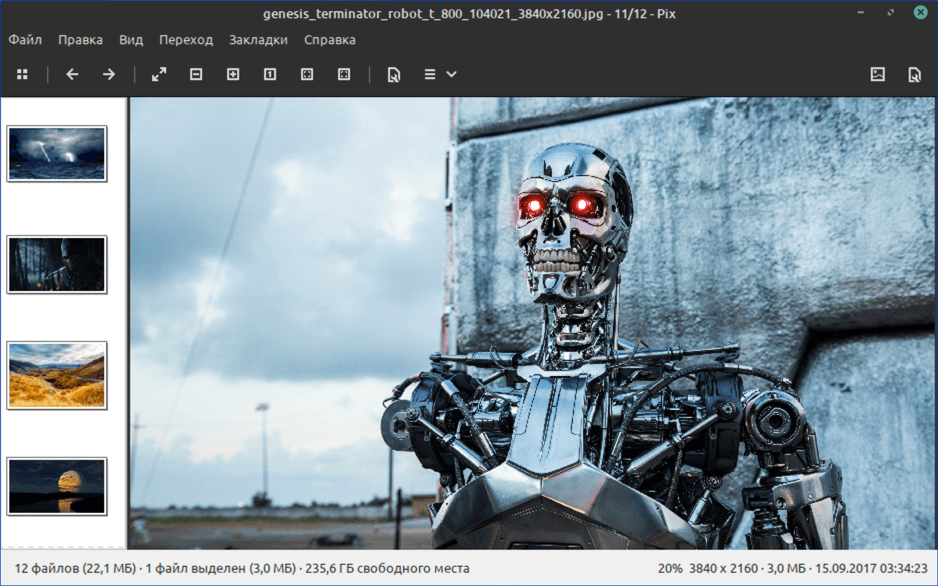Select the moon over water thumbnail

[57, 486]
